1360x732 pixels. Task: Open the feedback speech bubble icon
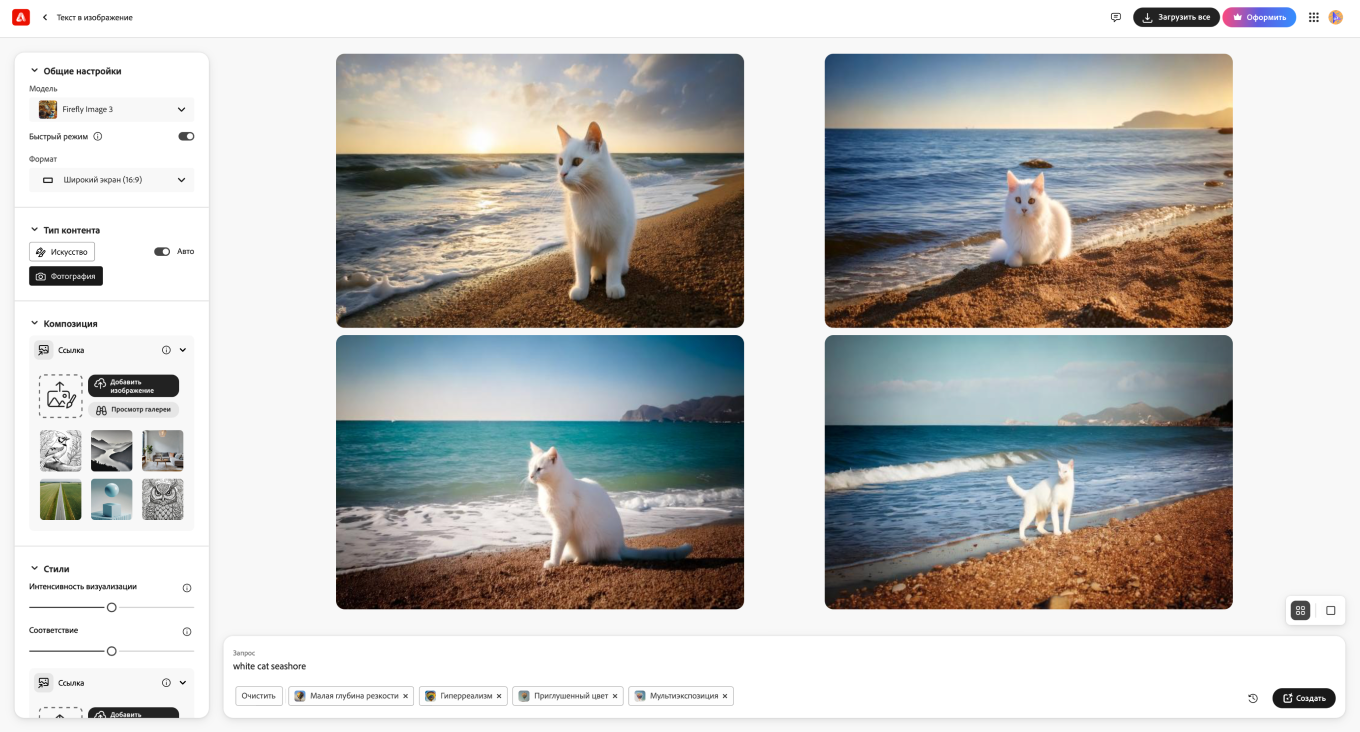(x=1116, y=17)
